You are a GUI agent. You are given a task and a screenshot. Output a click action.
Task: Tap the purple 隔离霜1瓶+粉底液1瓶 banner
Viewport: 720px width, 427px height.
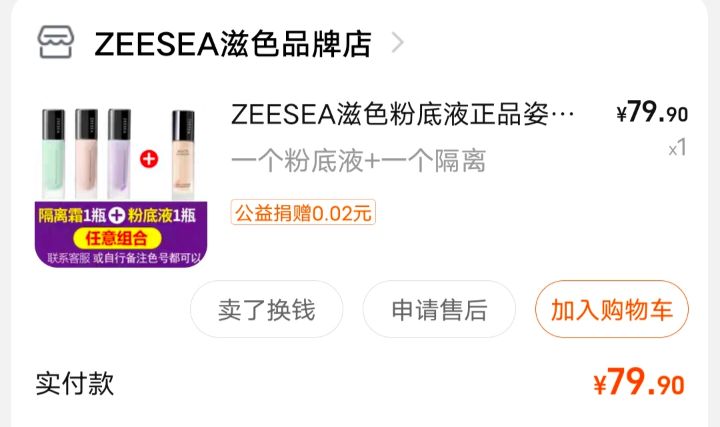(121, 234)
